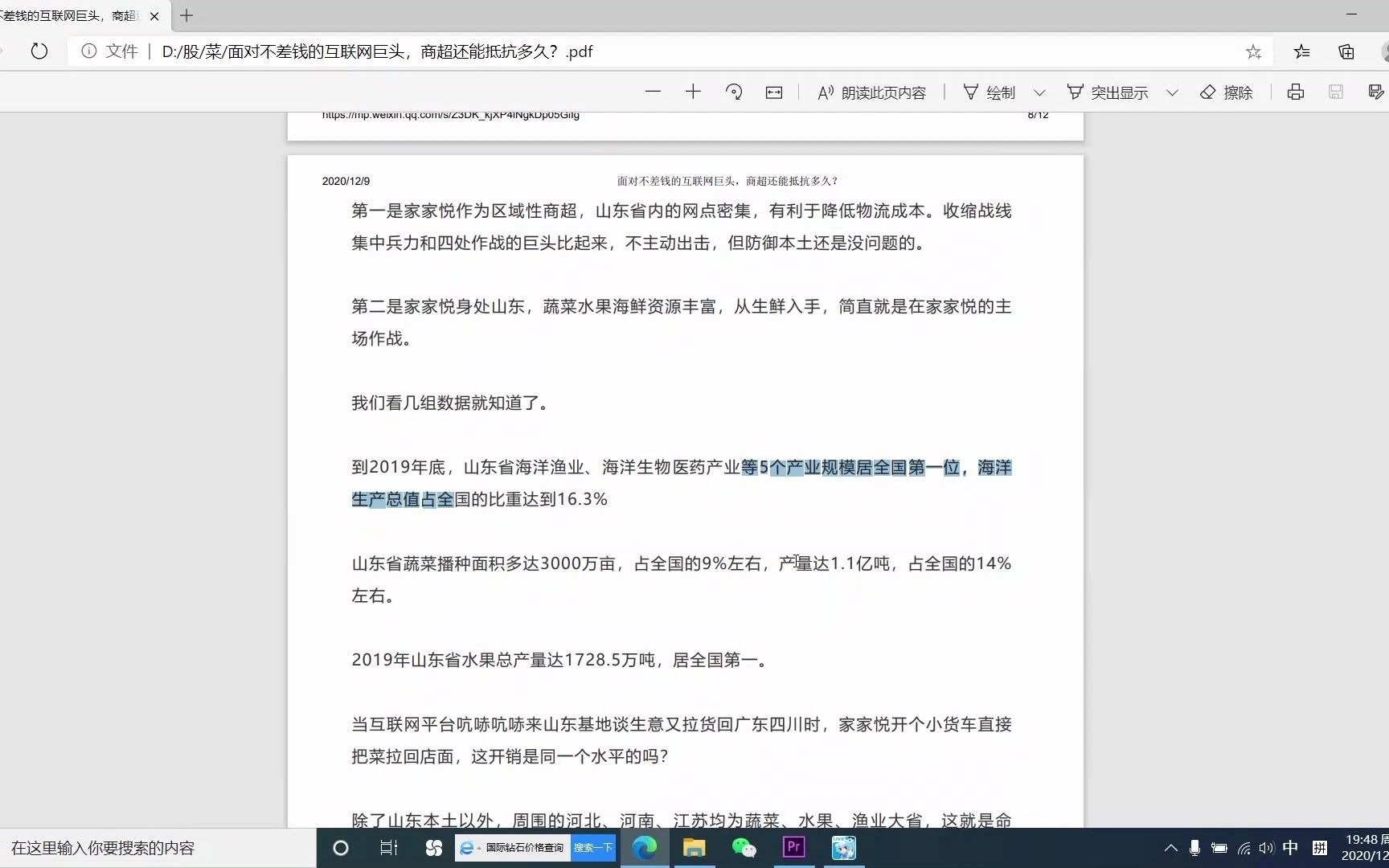
Task: Open the clock and date 19:48
Action: pyautogui.click(x=1365, y=848)
